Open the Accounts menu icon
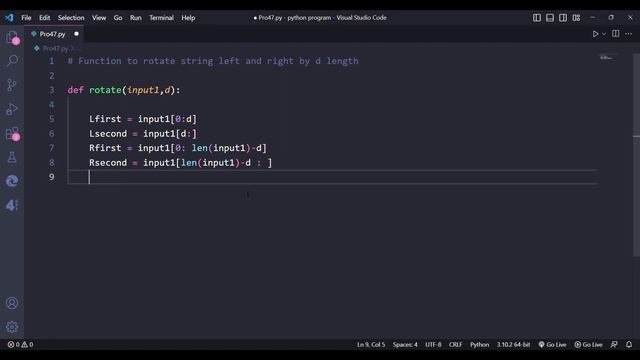640x360 pixels. coord(12,303)
